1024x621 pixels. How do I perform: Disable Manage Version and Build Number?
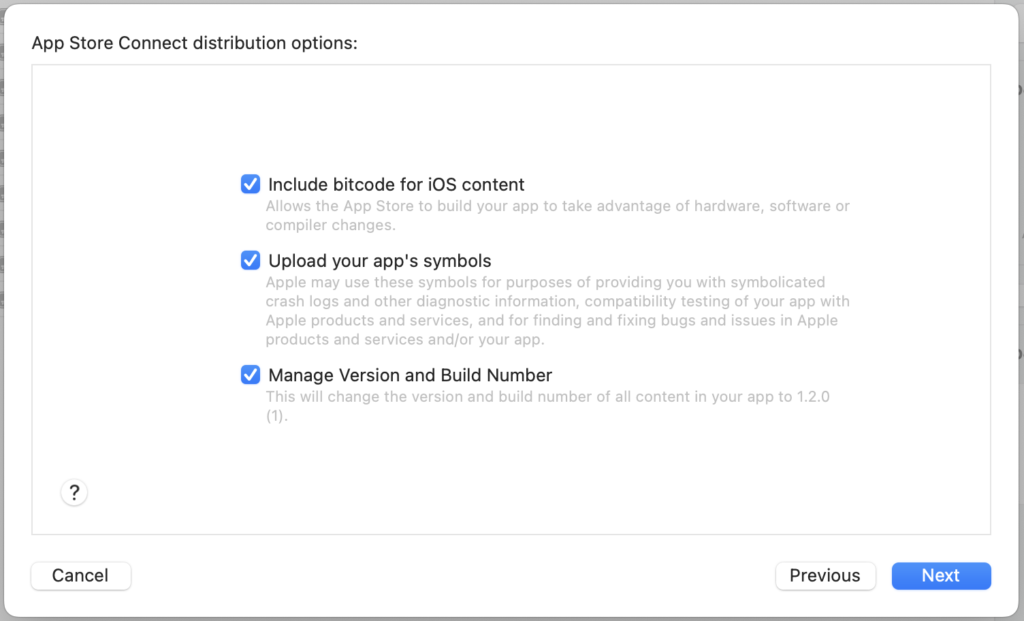(250, 375)
